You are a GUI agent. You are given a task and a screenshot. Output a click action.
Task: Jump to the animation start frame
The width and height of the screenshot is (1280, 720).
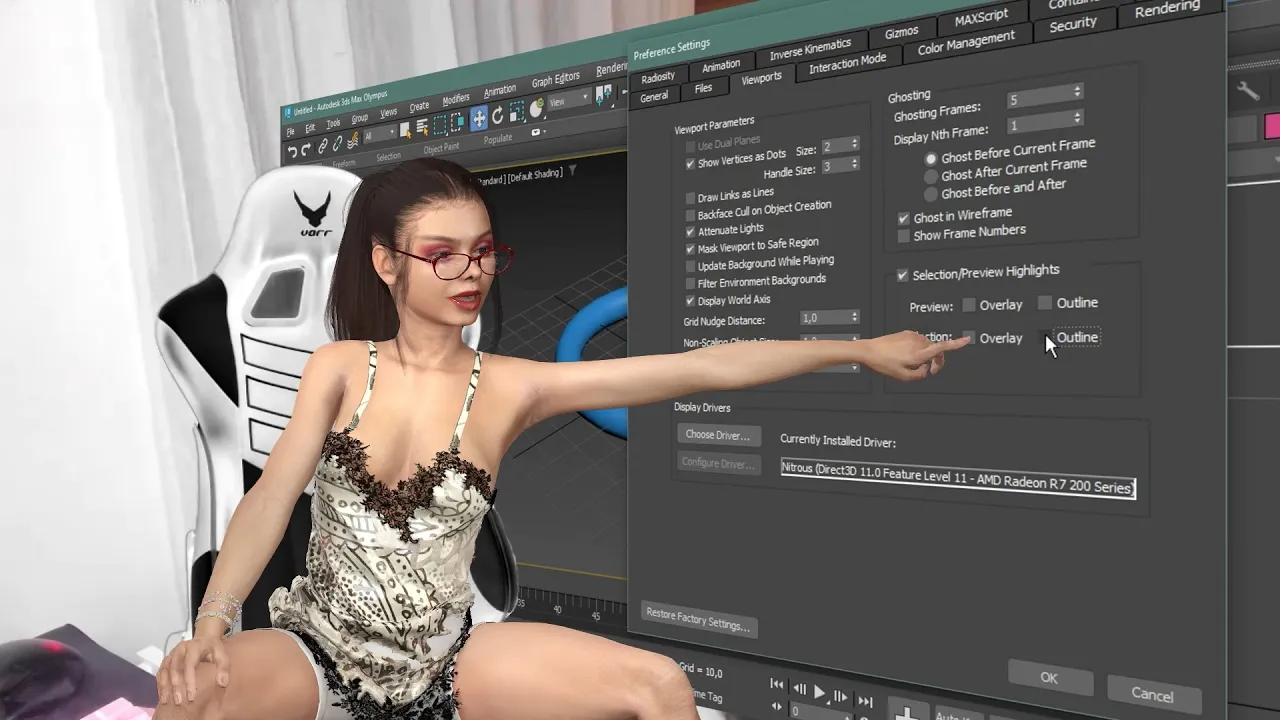click(777, 683)
